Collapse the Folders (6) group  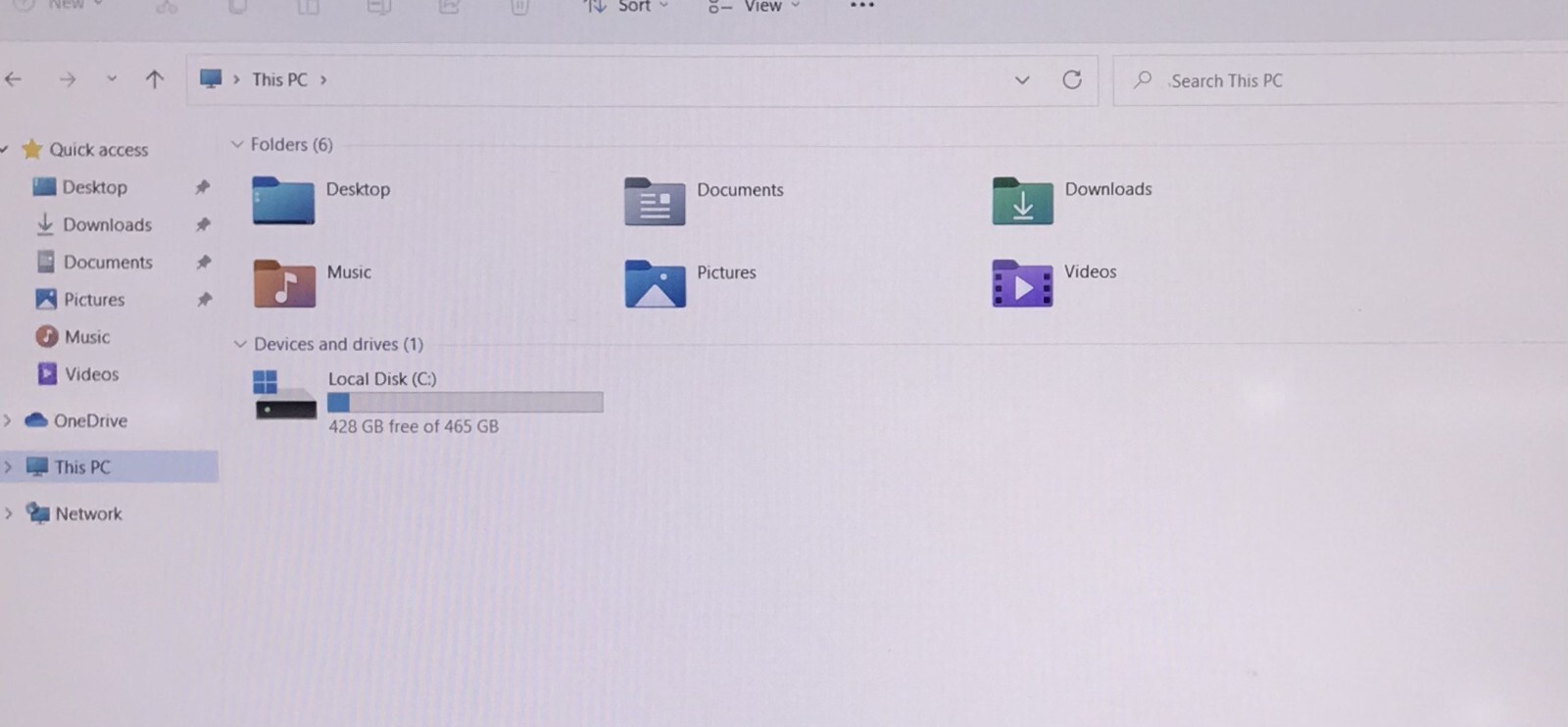pos(237,144)
